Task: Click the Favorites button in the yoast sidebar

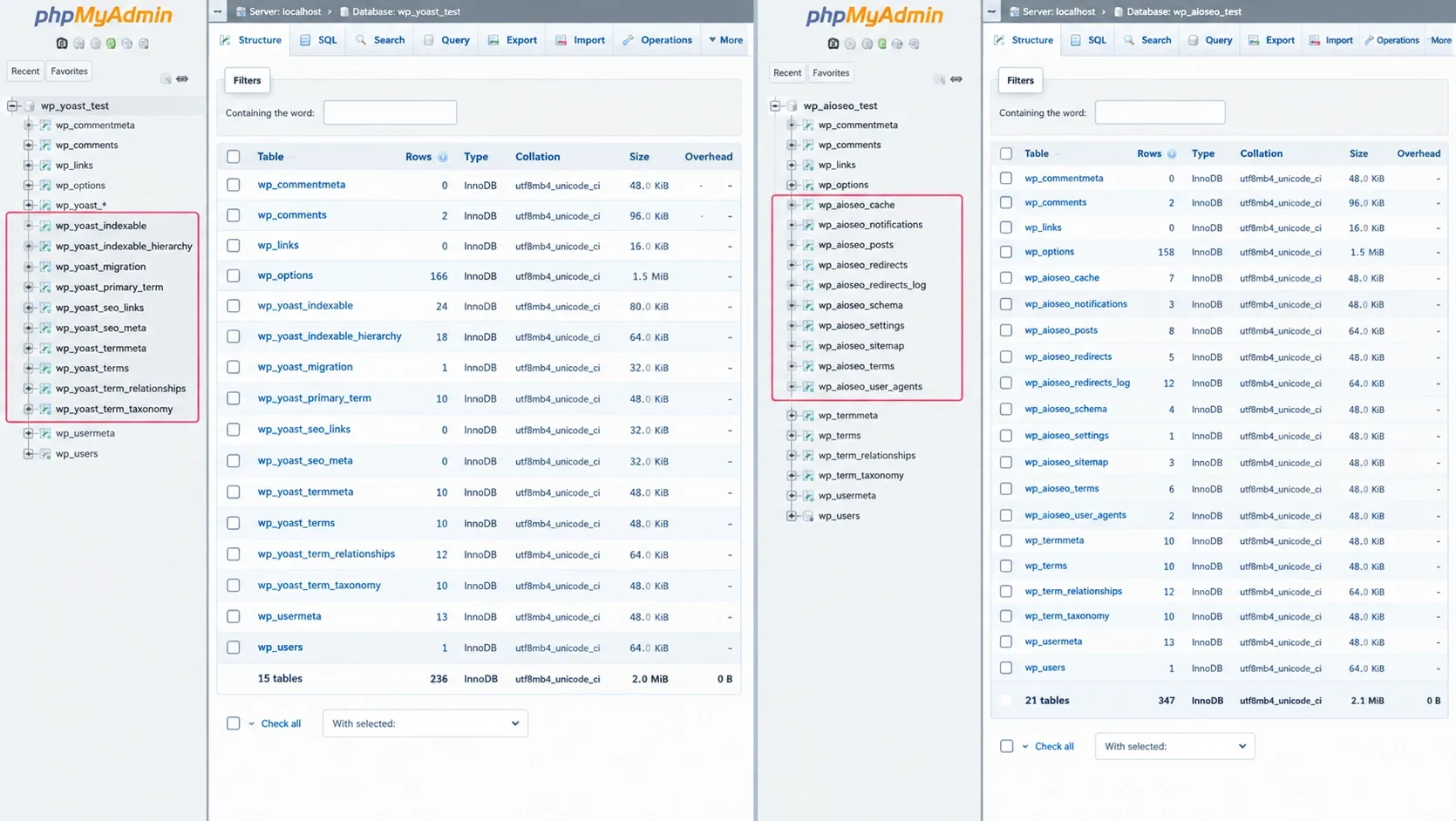Action: [x=69, y=71]
